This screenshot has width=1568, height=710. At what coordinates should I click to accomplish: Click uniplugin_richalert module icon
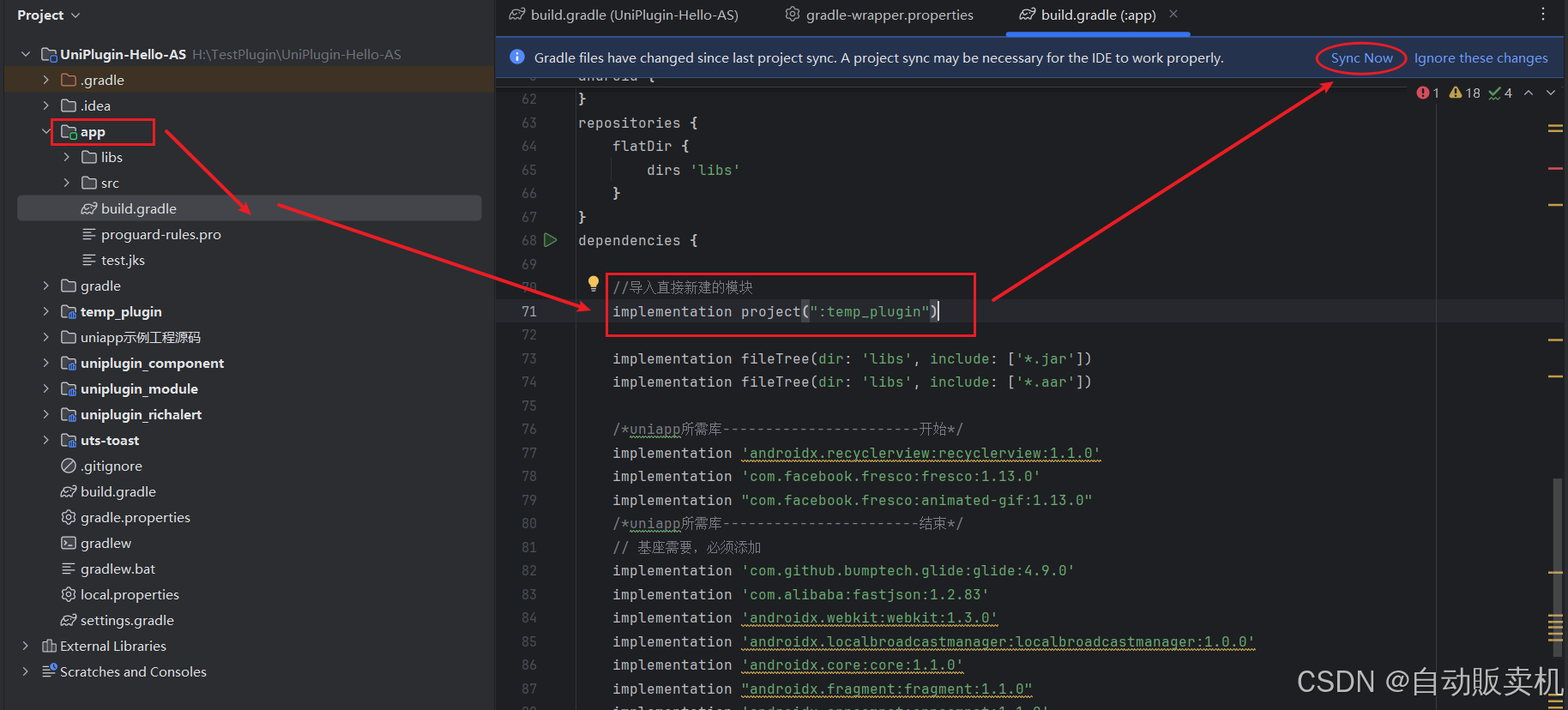69,414
